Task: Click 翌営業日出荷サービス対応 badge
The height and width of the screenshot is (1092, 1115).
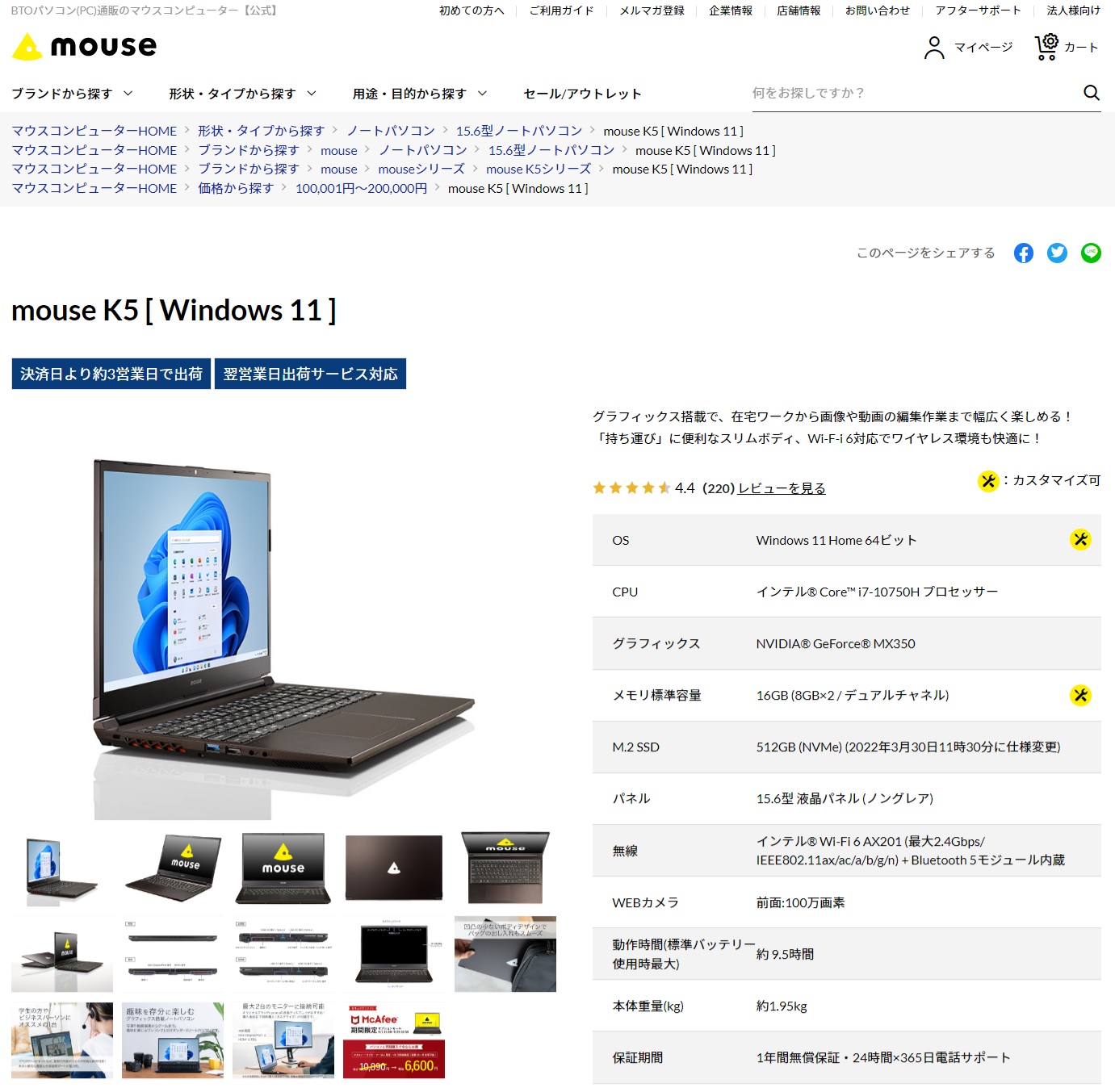Action: (310, 374)
